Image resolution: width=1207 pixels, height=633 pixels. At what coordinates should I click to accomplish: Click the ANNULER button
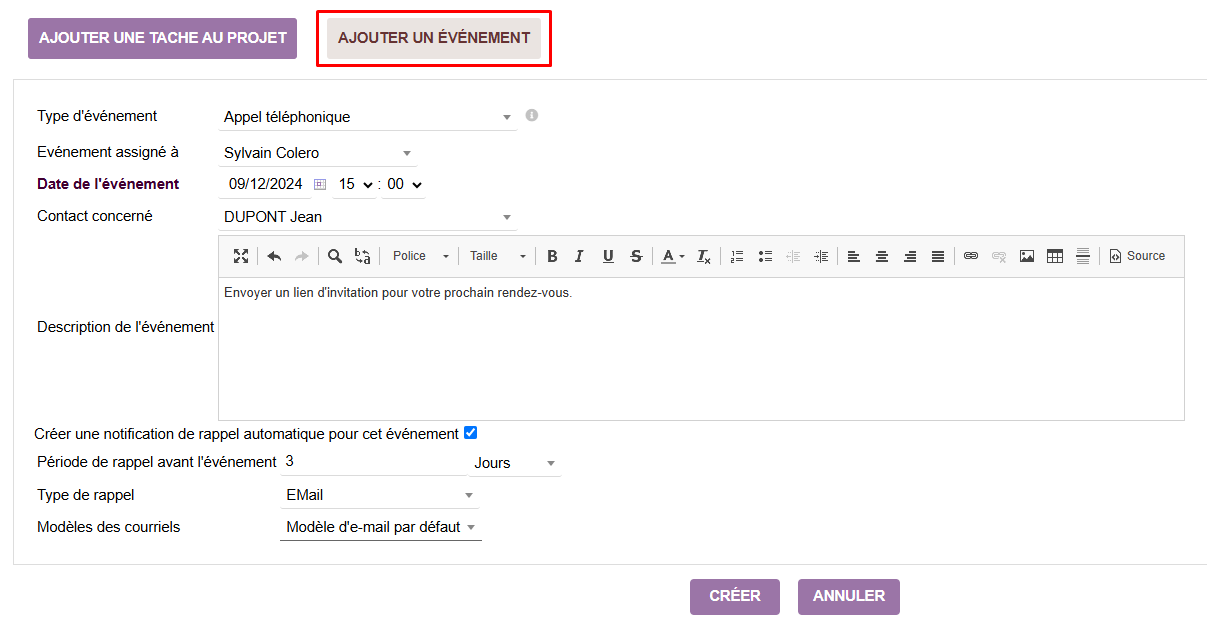click(849, 596)
